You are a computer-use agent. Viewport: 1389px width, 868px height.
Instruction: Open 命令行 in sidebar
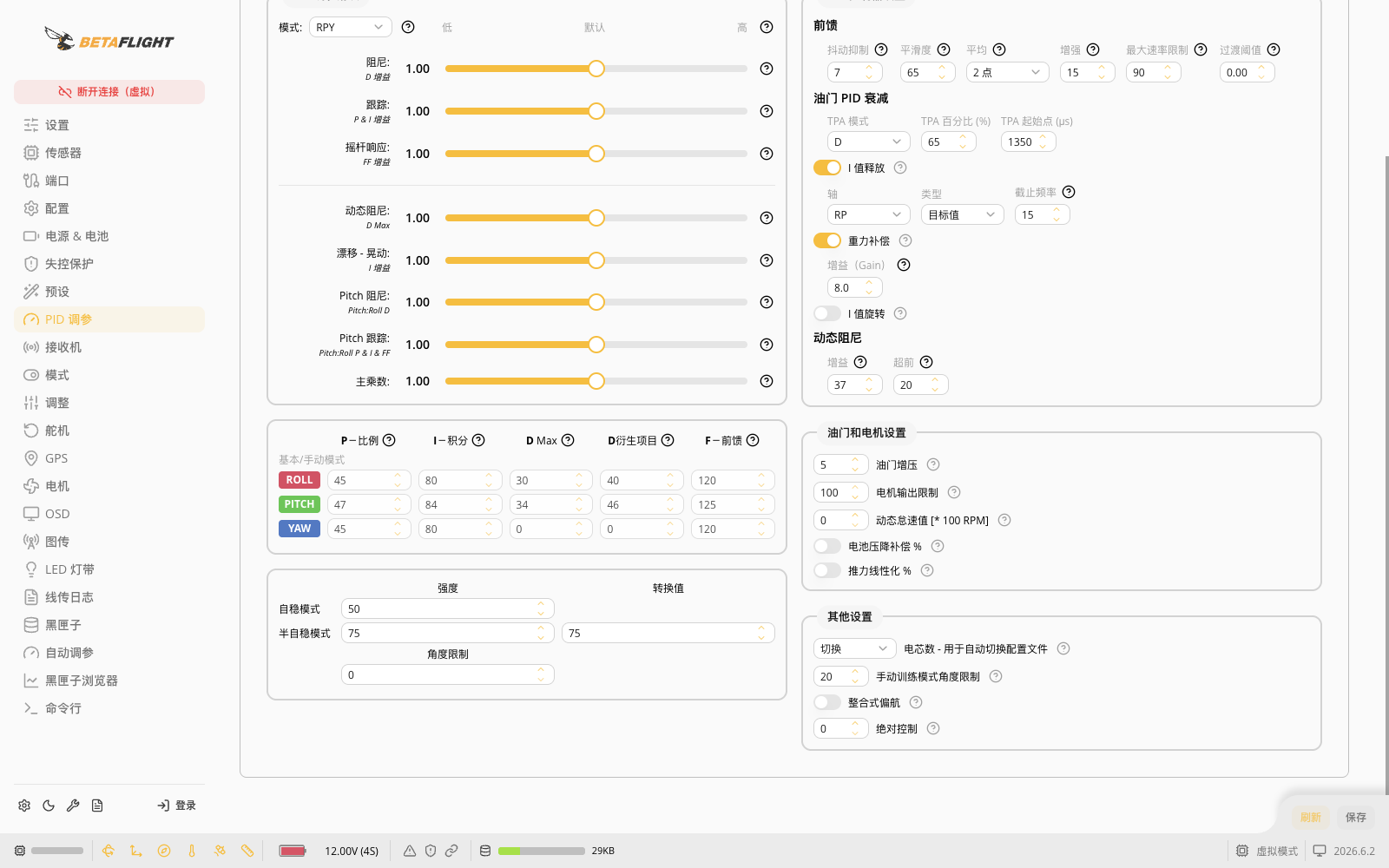(x=109, y=708)
